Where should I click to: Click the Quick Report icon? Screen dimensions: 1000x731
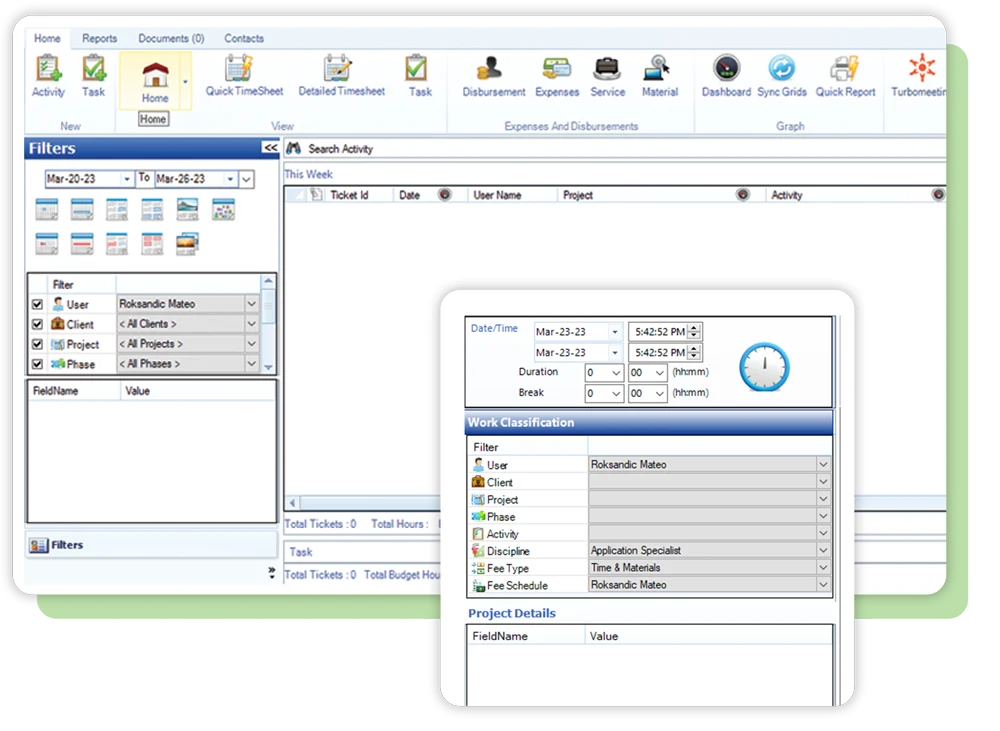[845, 68]
